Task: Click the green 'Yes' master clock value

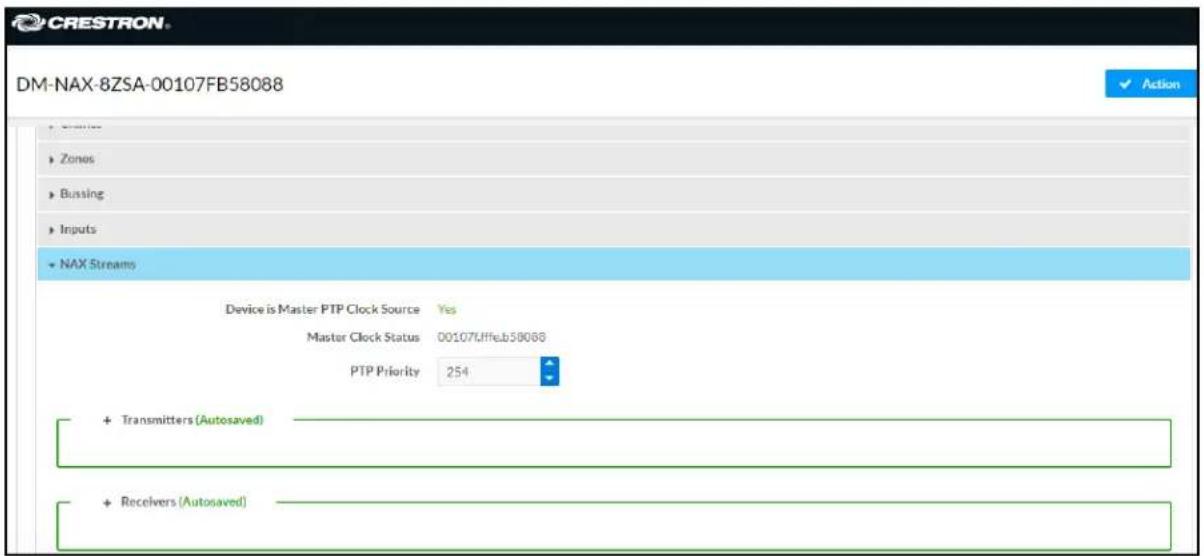Action: 447,309
